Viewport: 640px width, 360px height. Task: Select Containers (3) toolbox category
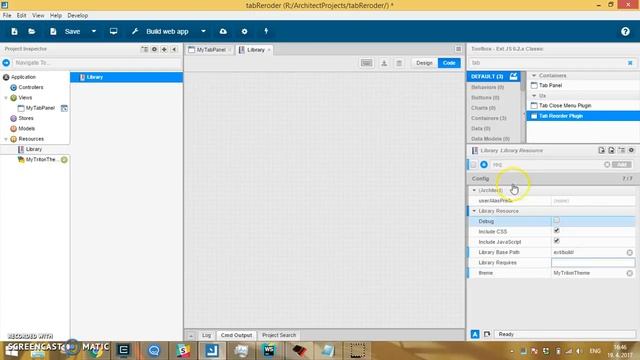point(489,118)
